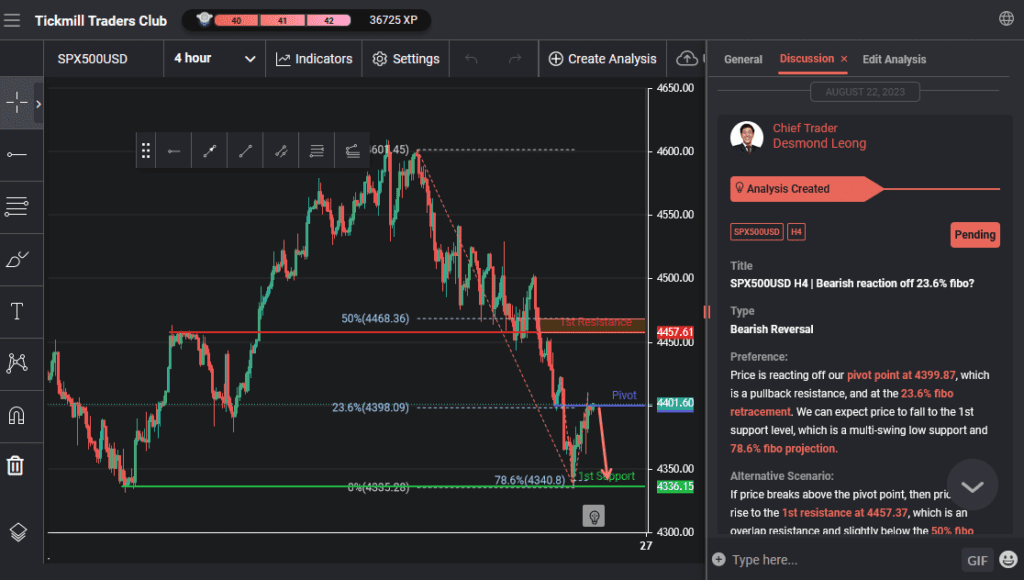Click the 1st Support label

coord(607,476)
